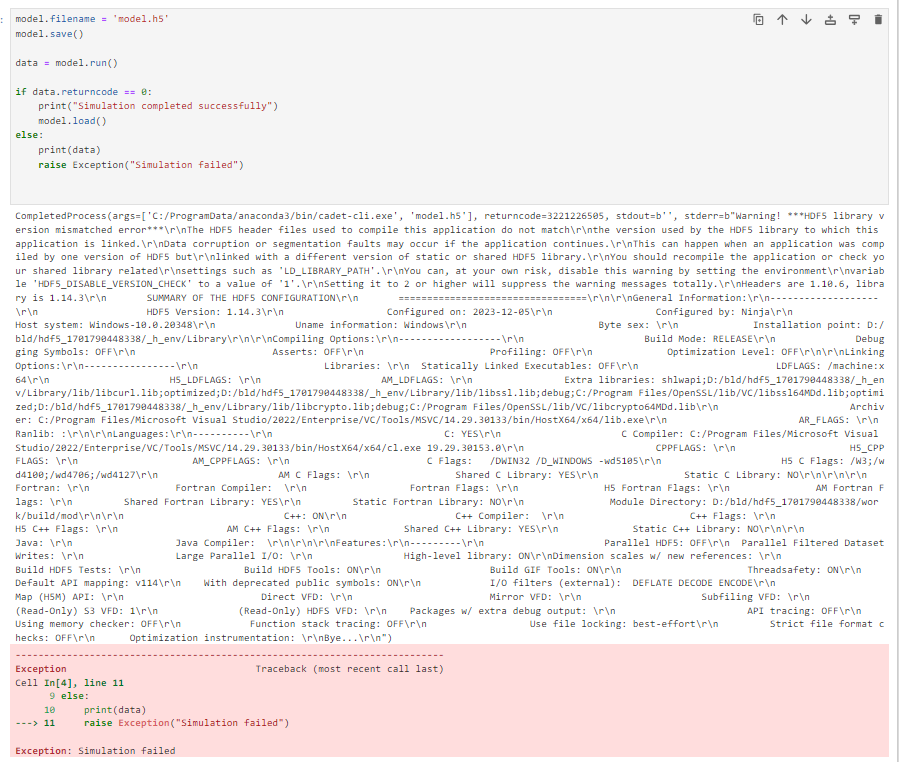The width and height of the screenshot is (899, 762).
Task: Click the print "Simulation completed successfully" line
Action: [158, 106]
